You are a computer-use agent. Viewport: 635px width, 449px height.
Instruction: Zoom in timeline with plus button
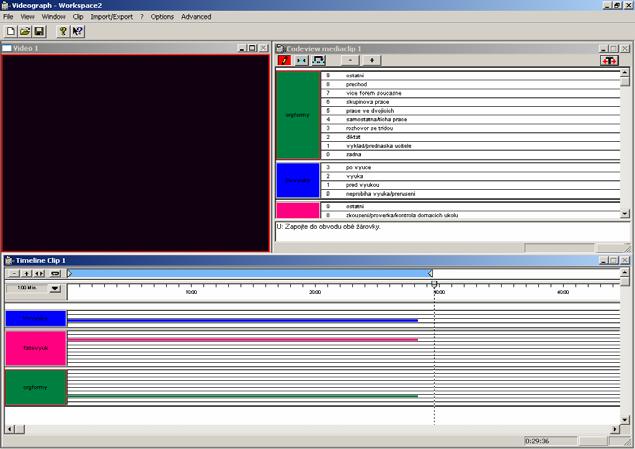click(26, 274)
